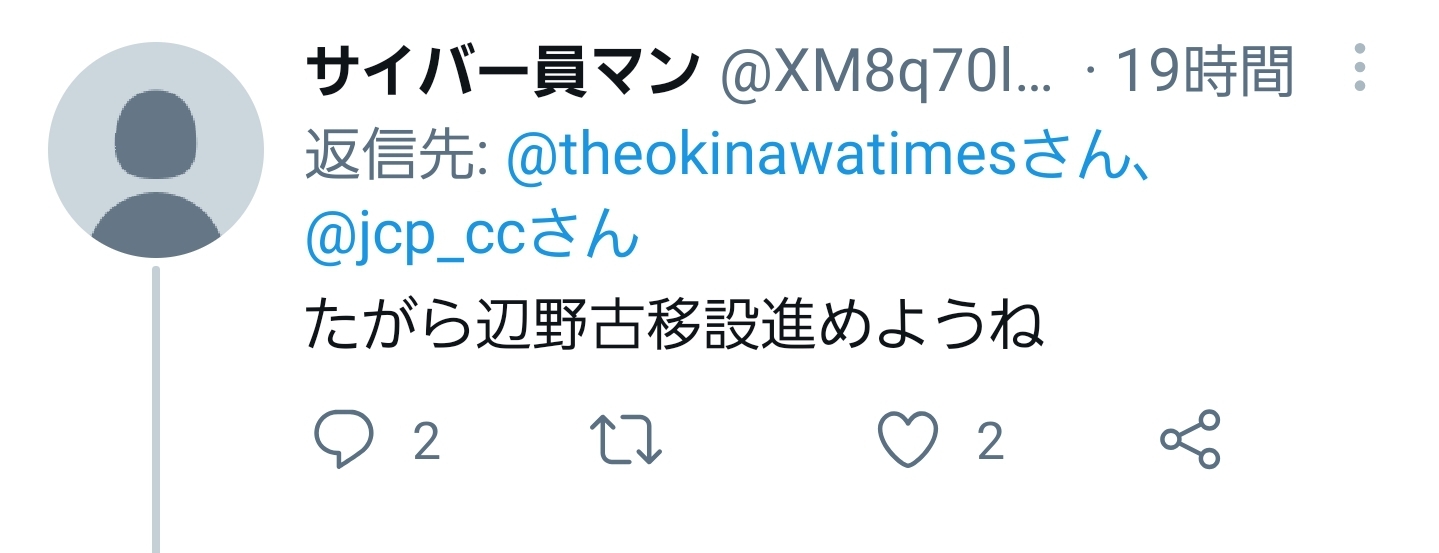Viewport: 1439px width, 553px height.
Task: Open the default profile avatar picture
Action: [156, 150]
